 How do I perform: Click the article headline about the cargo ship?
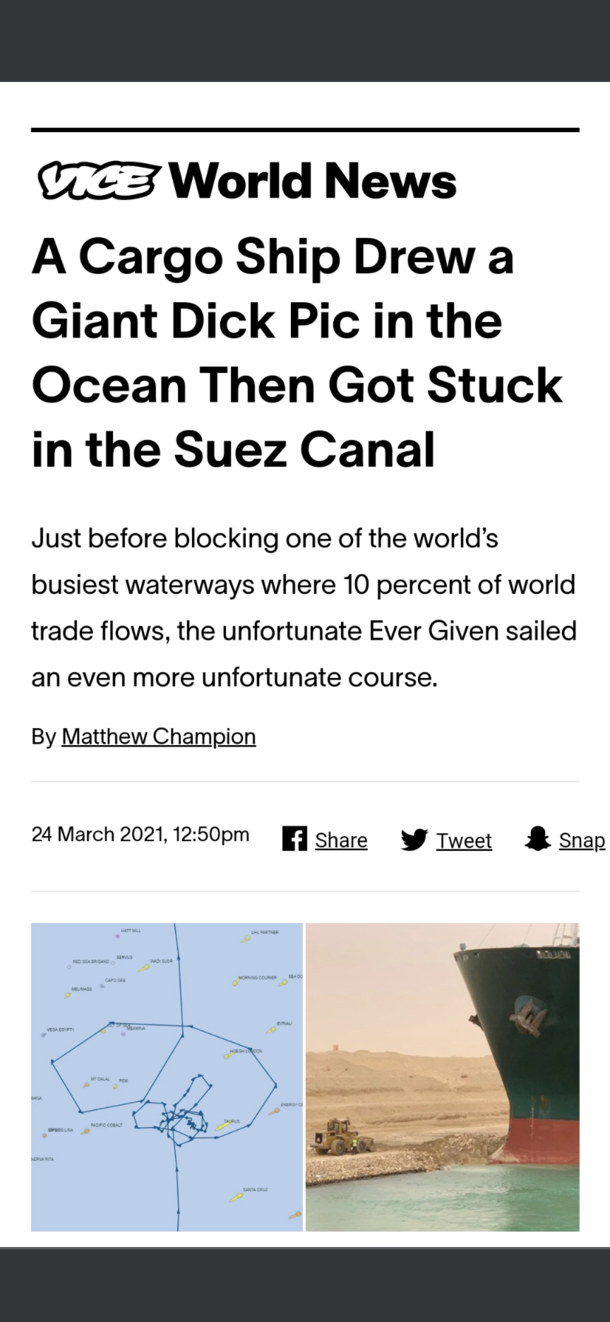[297, 354]
